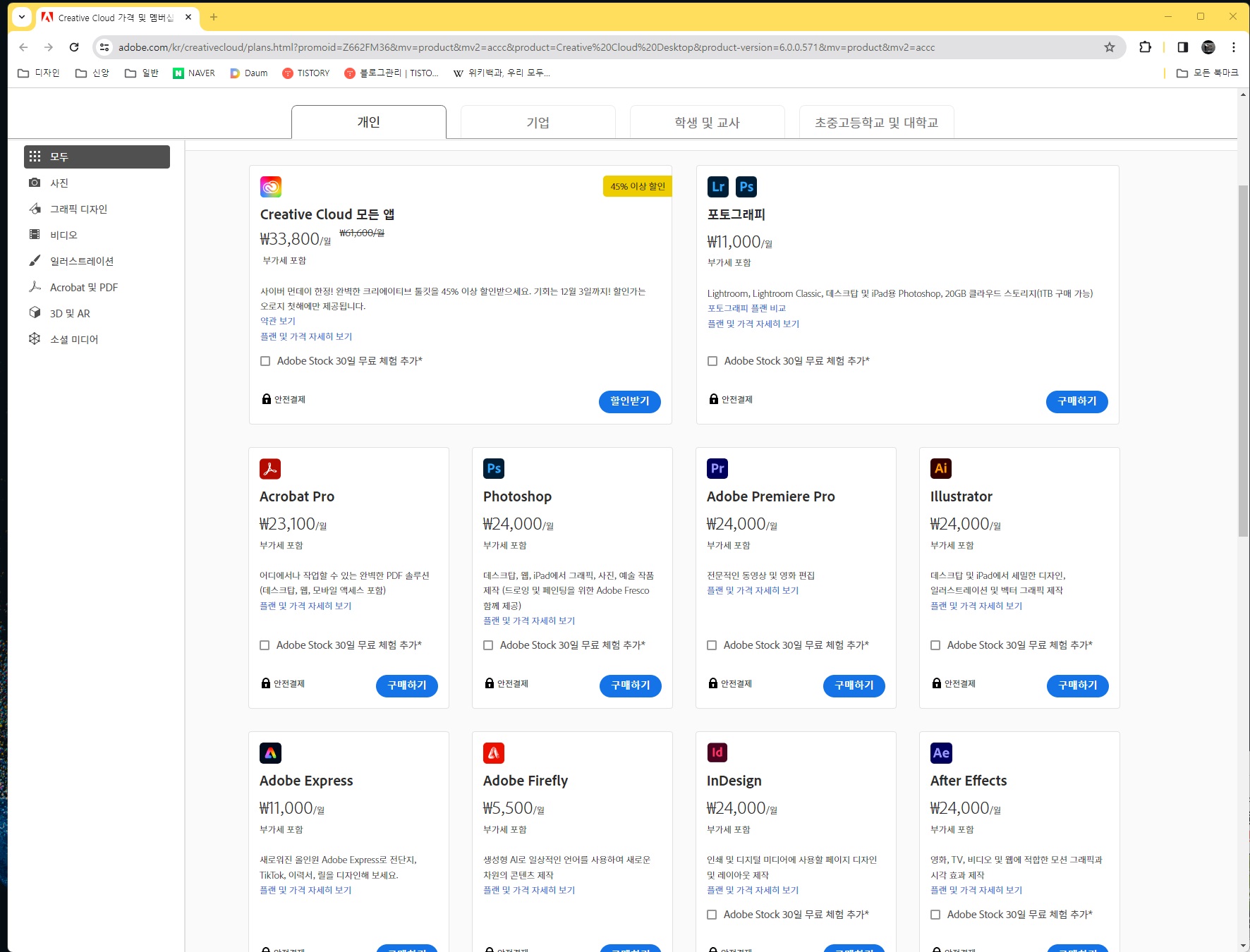This screenshot has width=1250, height=952.
Task: Open the Daum bookmark
Action: 249,73
